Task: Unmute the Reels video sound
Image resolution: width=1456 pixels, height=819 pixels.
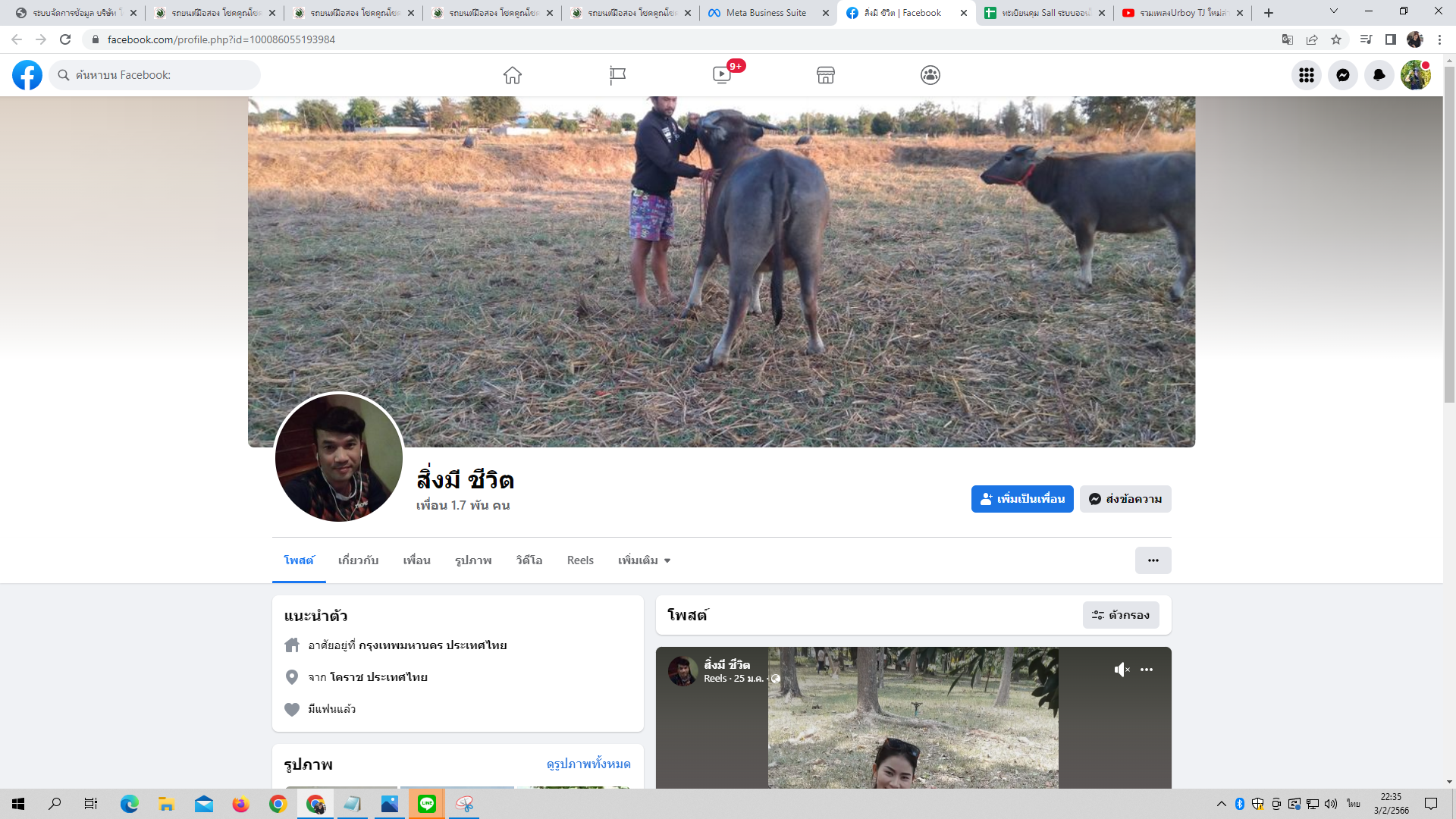Action: (x=1122, y=670)
